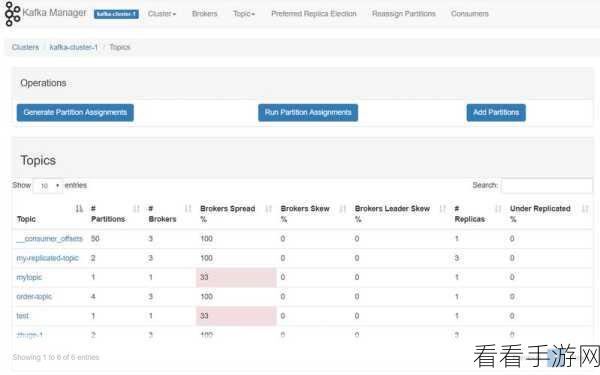Click the kafka-cluster-1 badge in navbar
This screenshot has height=375, width=600.
pos(116,14)
